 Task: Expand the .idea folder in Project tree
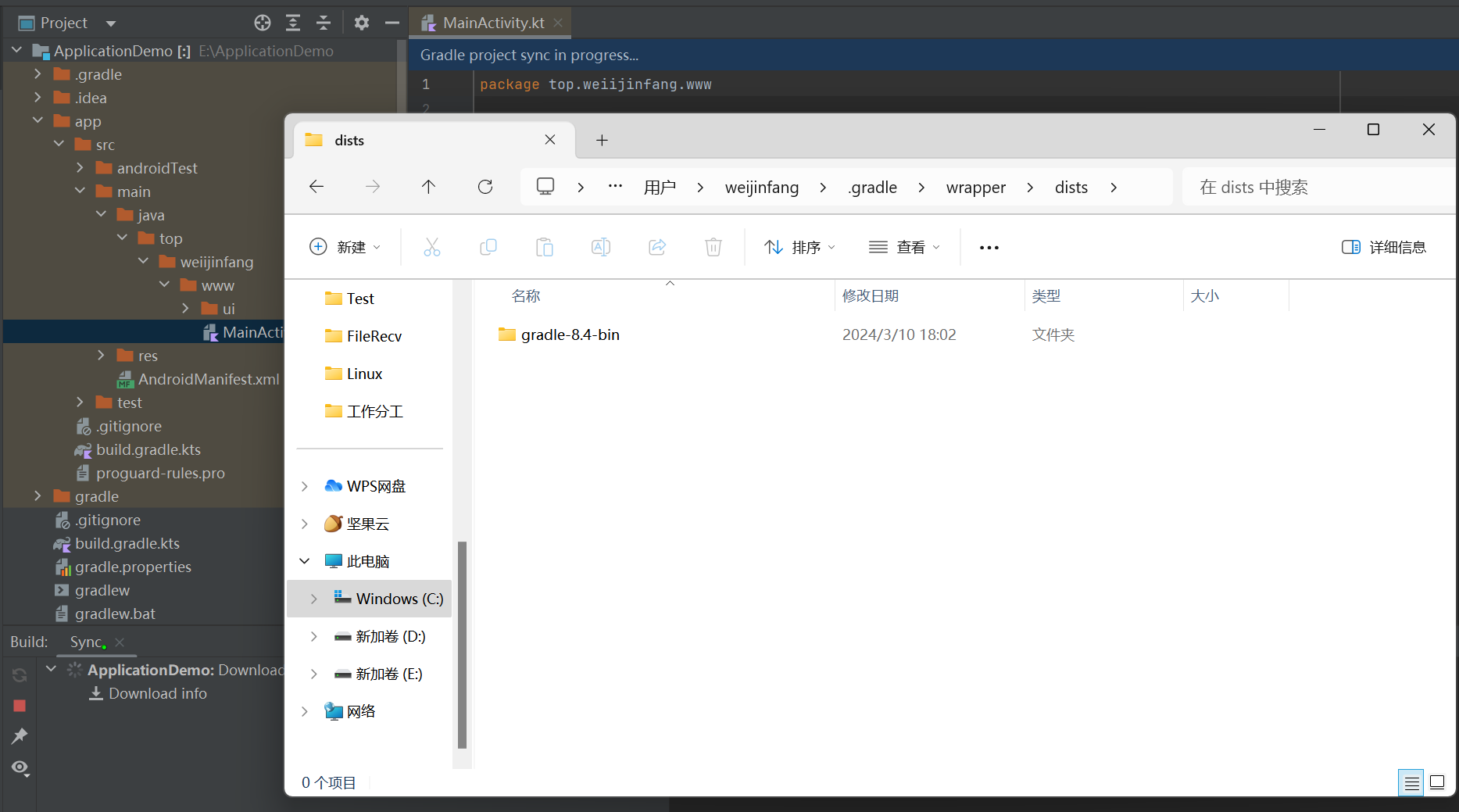coord(38,98)
